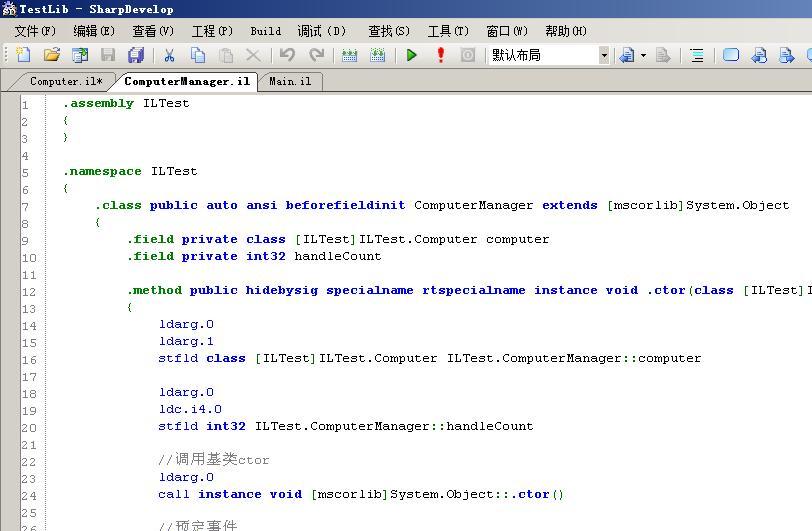Click the Open Project/Solution icon
Screen dimensions: 812x531
tap(80, 54)
